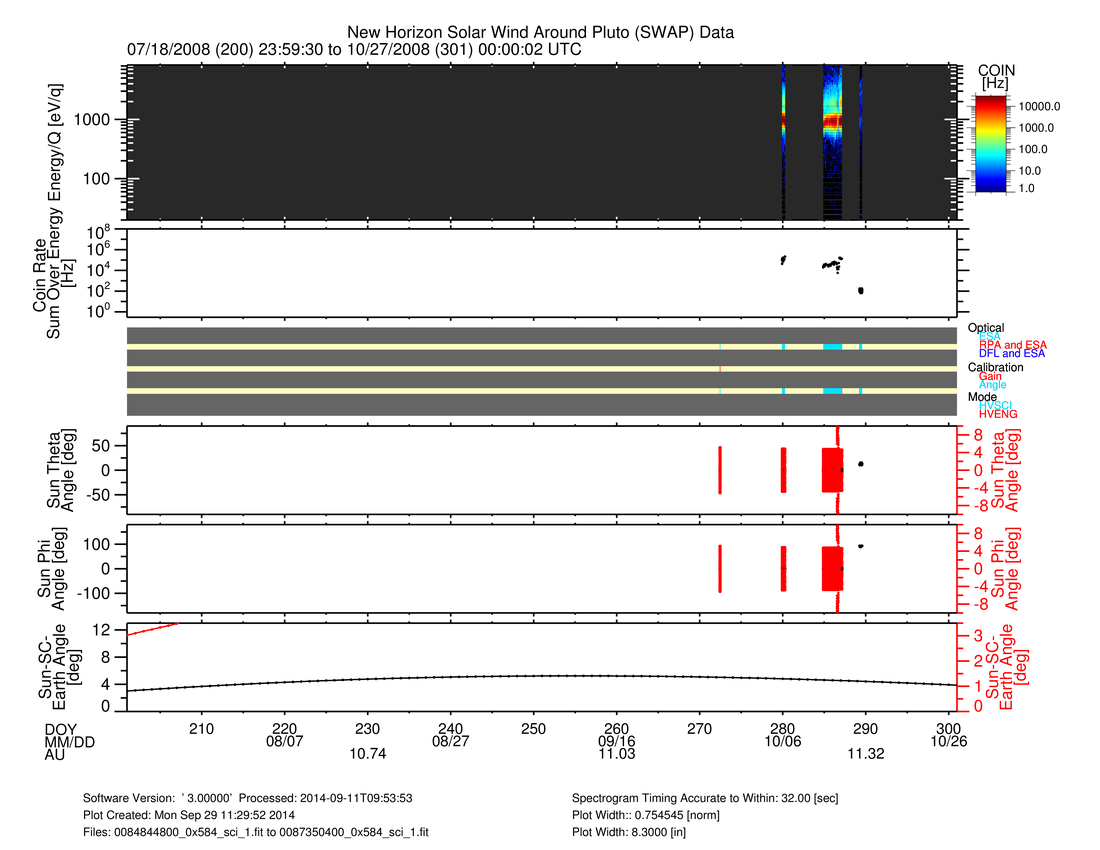Click the 'Mode' legend heading
The width and height of the screenshot is (1100, 850).
981,396
